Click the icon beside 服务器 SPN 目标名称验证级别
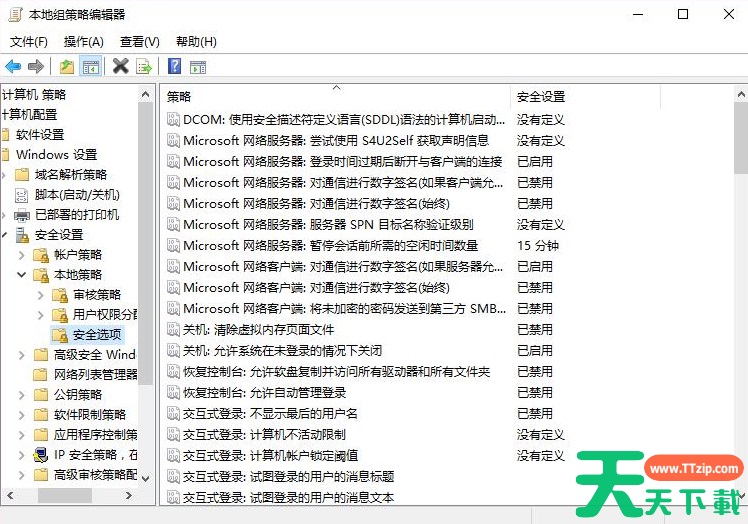Screen dimensions: 748x524 pyautogui.click(x=173, y=224)
